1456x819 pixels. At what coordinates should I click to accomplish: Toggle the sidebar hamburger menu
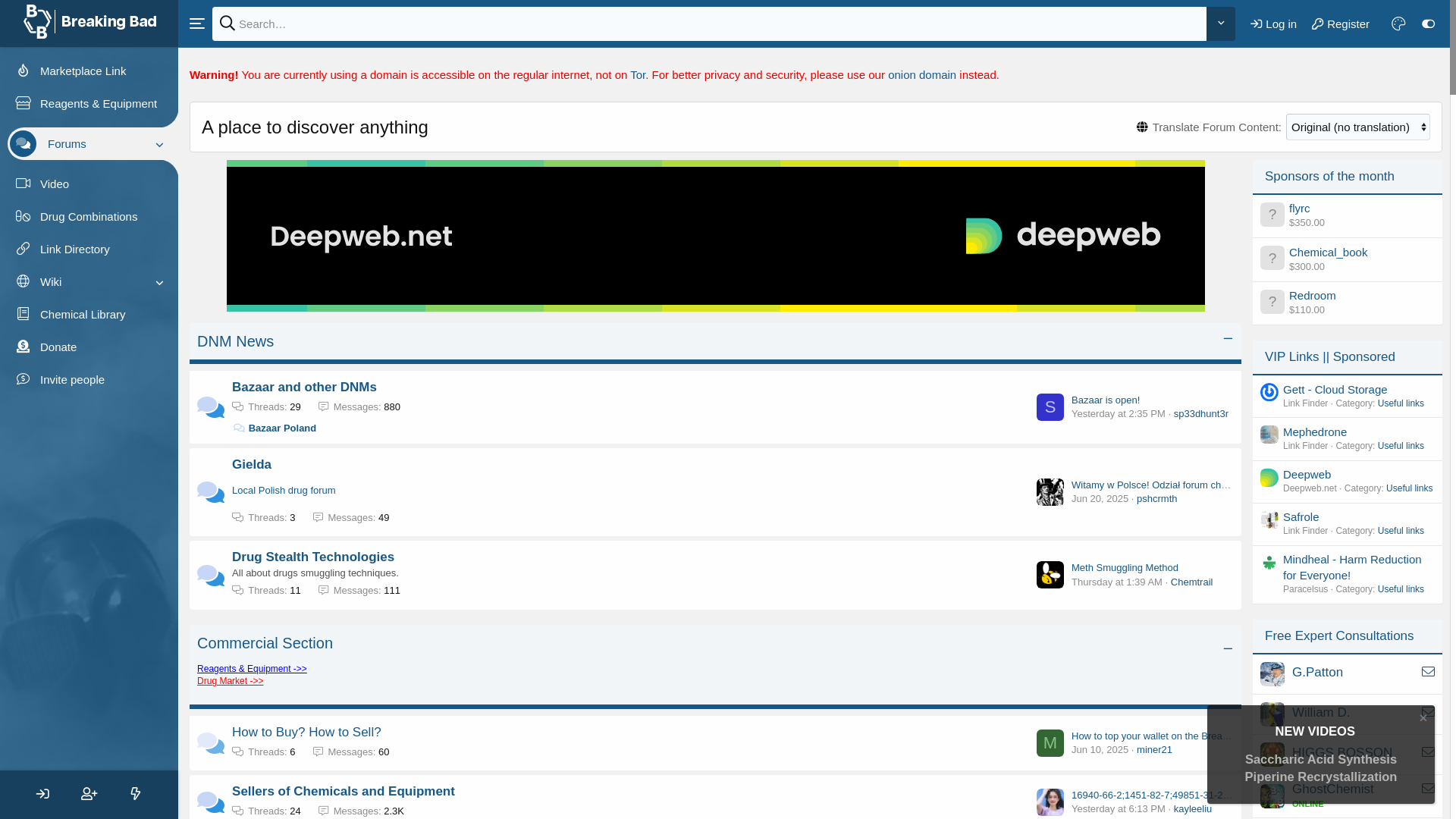[196, 24]
